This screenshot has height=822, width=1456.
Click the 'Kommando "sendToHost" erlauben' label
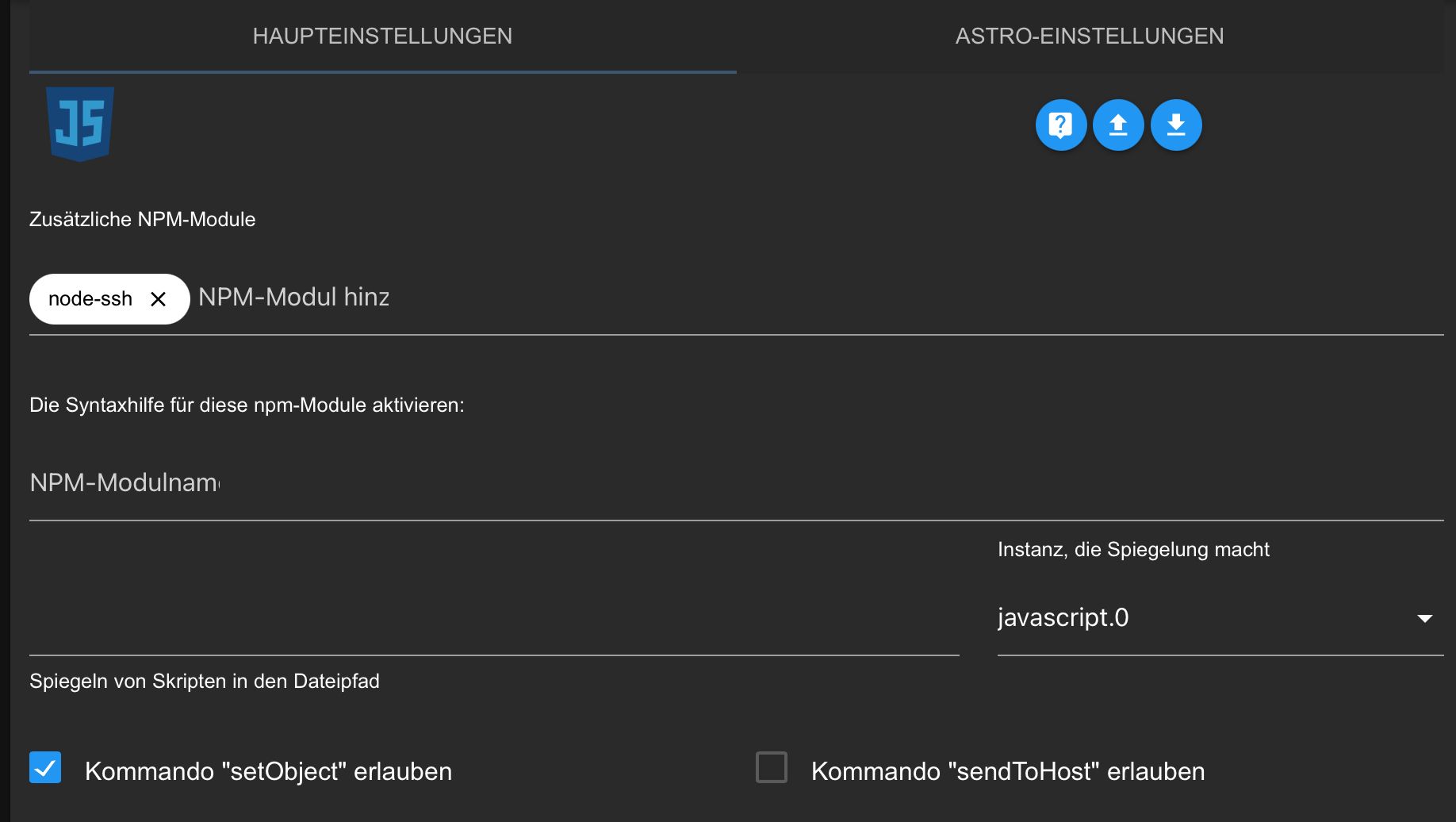click(1008, 771)
